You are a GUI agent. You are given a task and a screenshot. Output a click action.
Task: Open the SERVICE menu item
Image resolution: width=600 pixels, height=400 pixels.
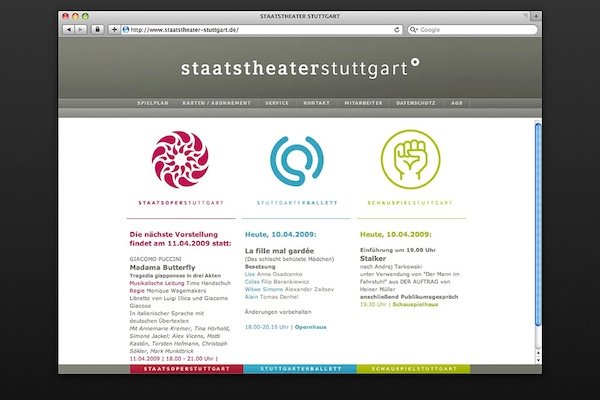[x=277, y=103]
